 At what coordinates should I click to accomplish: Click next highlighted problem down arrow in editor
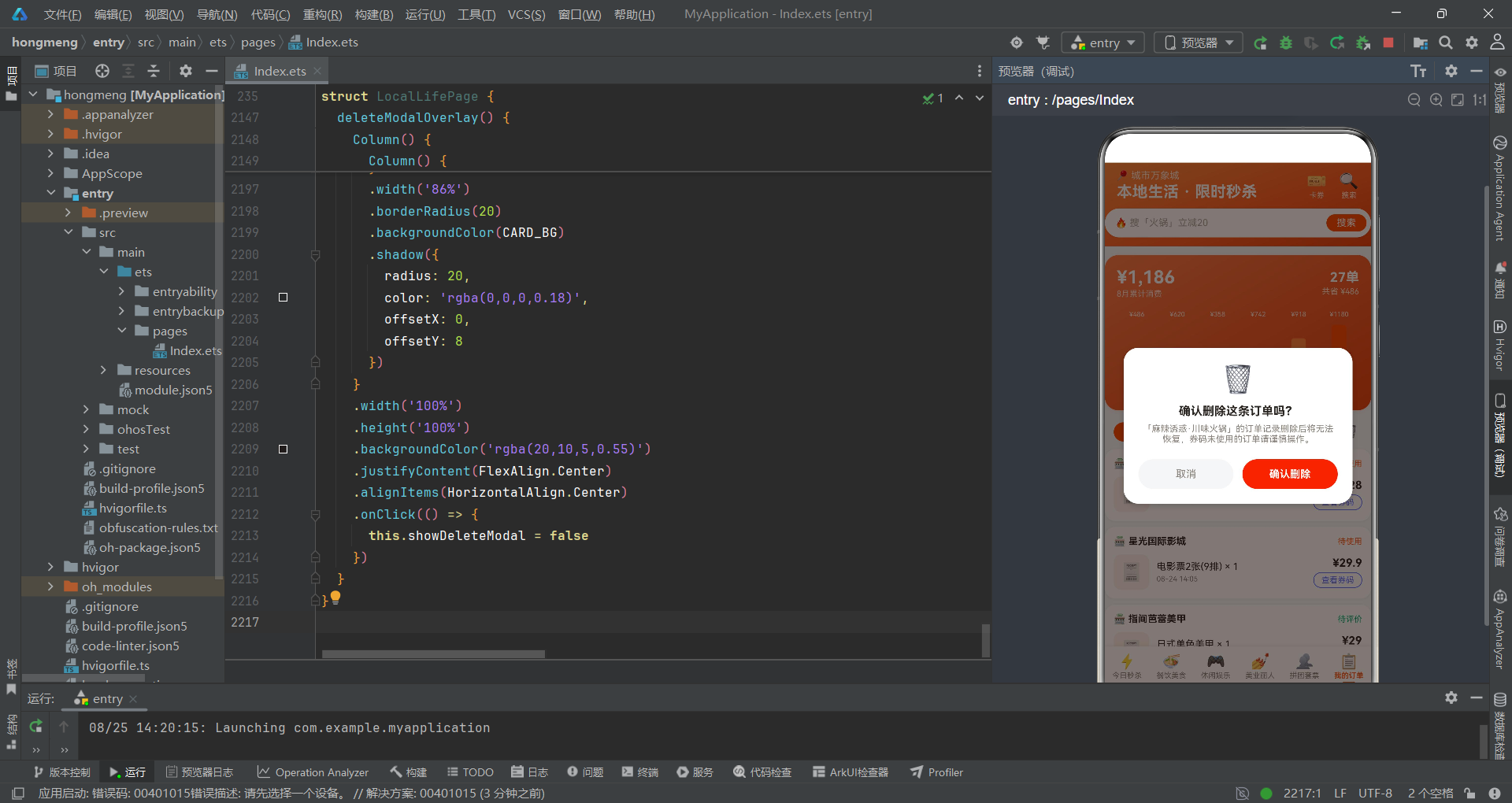coord(980,98)
